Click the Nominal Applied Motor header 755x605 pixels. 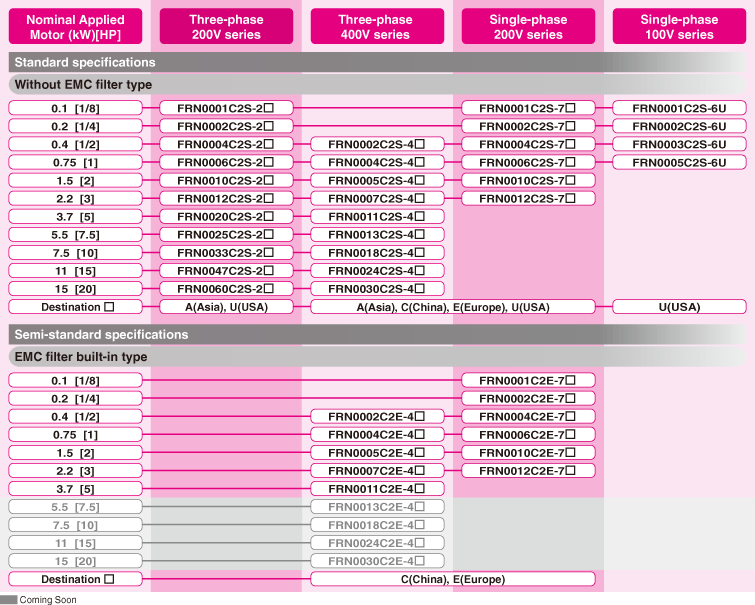(75, 26)
